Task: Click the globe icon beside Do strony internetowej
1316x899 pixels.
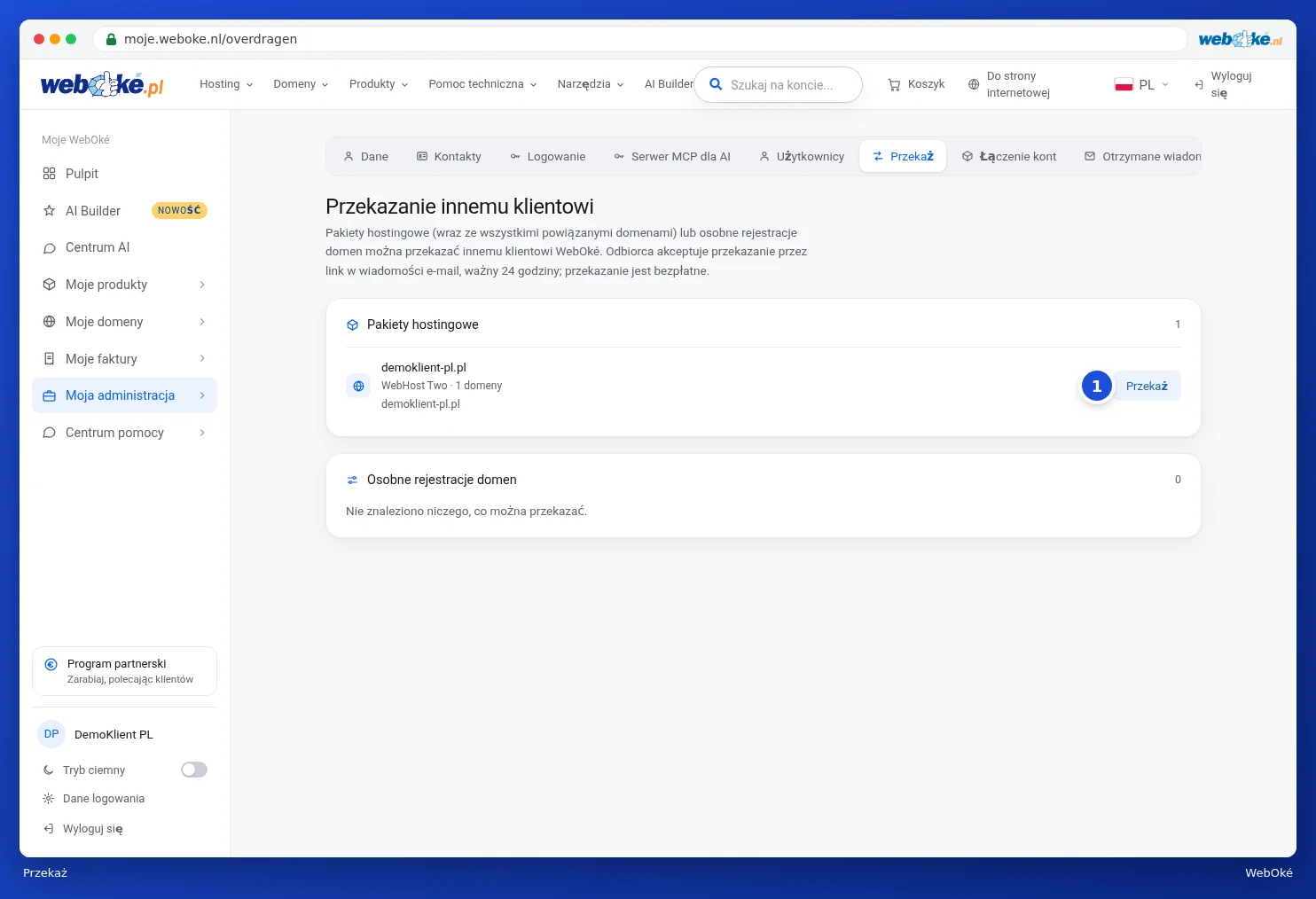Action: click(x=974, y=84)
